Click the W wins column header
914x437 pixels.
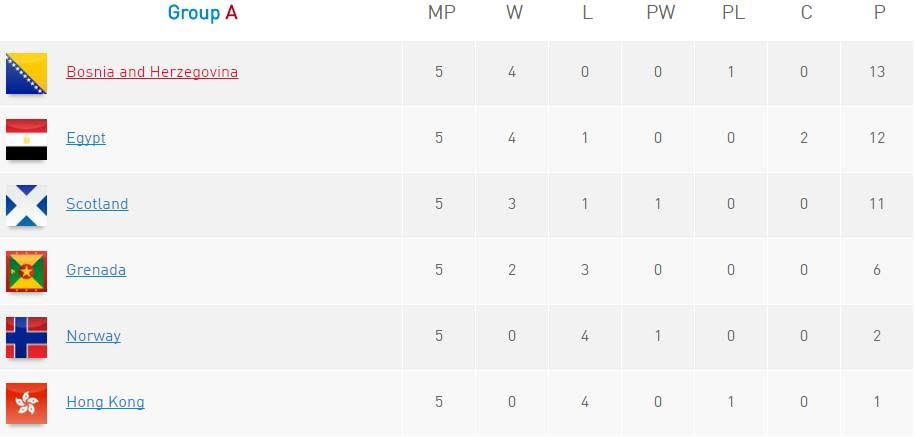coord(513,13)
